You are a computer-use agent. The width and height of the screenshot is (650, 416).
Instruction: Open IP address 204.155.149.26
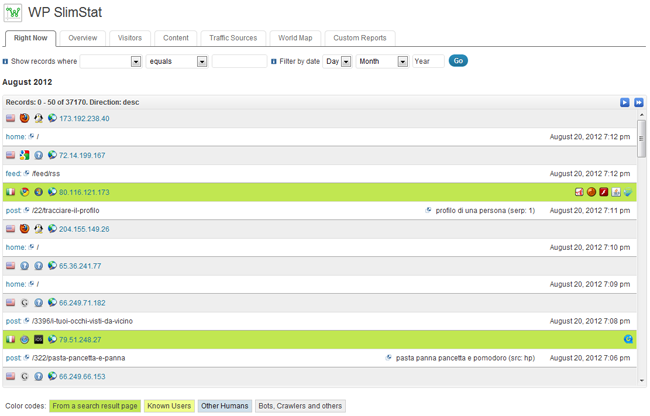click(x=84, y=229)
